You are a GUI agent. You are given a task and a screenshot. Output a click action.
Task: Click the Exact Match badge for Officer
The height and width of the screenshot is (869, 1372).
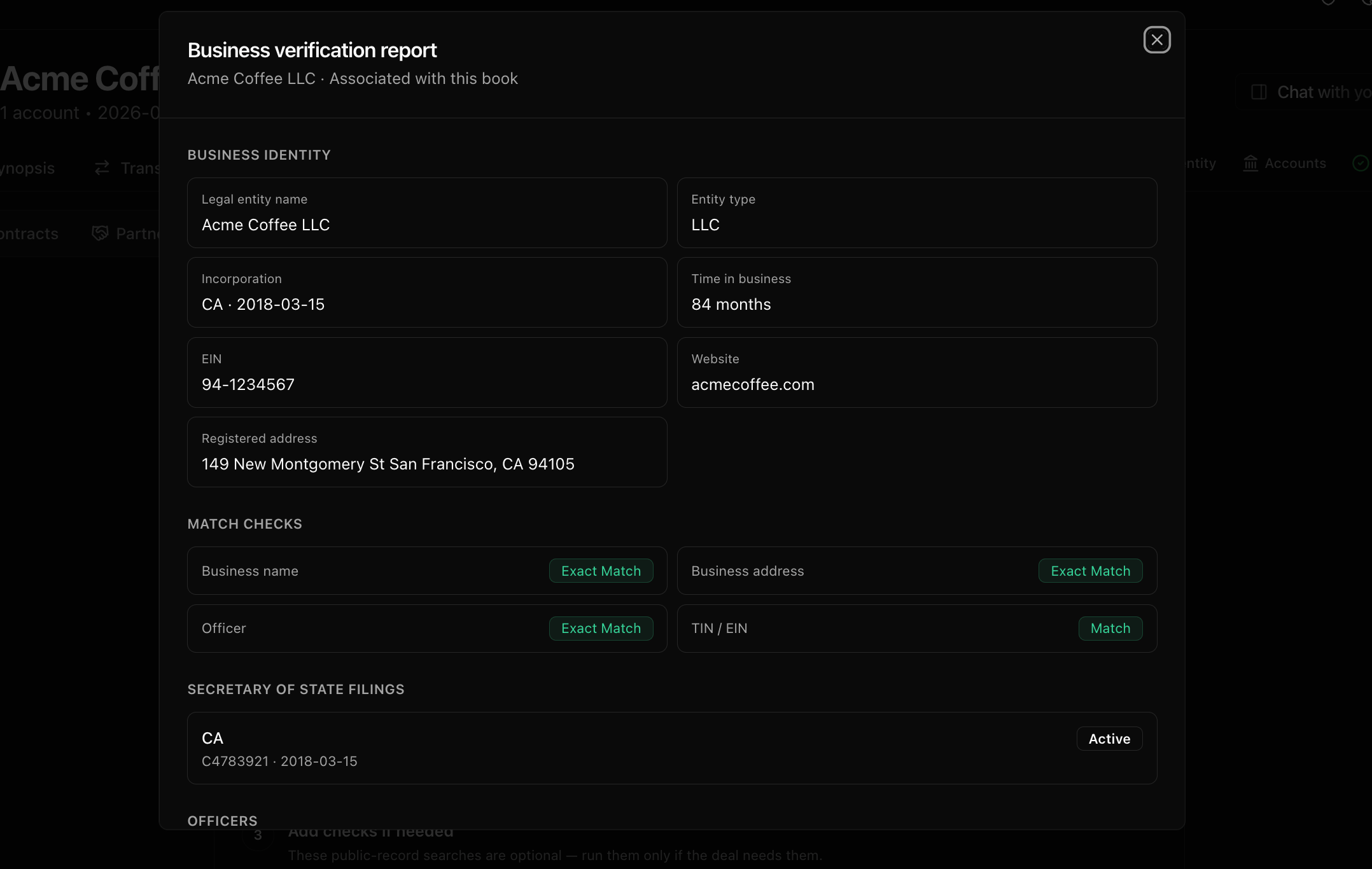click(601, 629)
